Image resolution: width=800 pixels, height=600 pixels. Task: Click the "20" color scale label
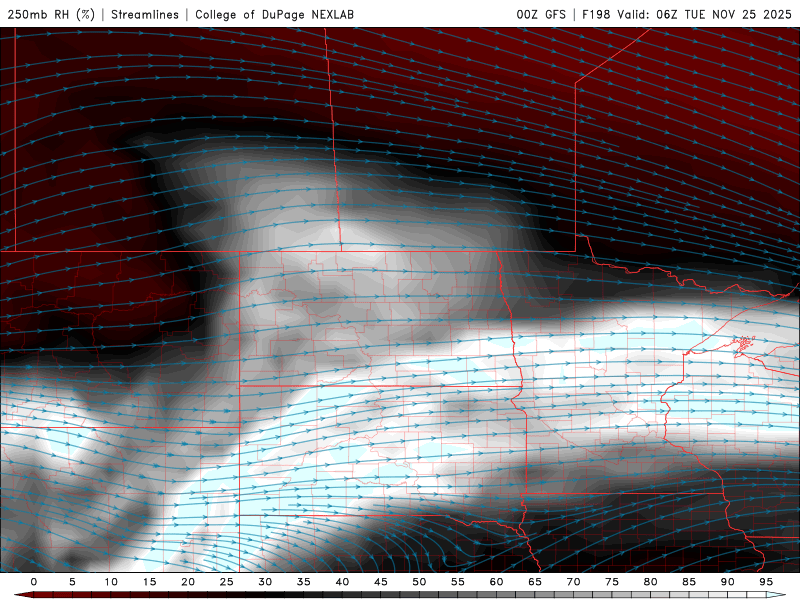(x=188, y=582)
